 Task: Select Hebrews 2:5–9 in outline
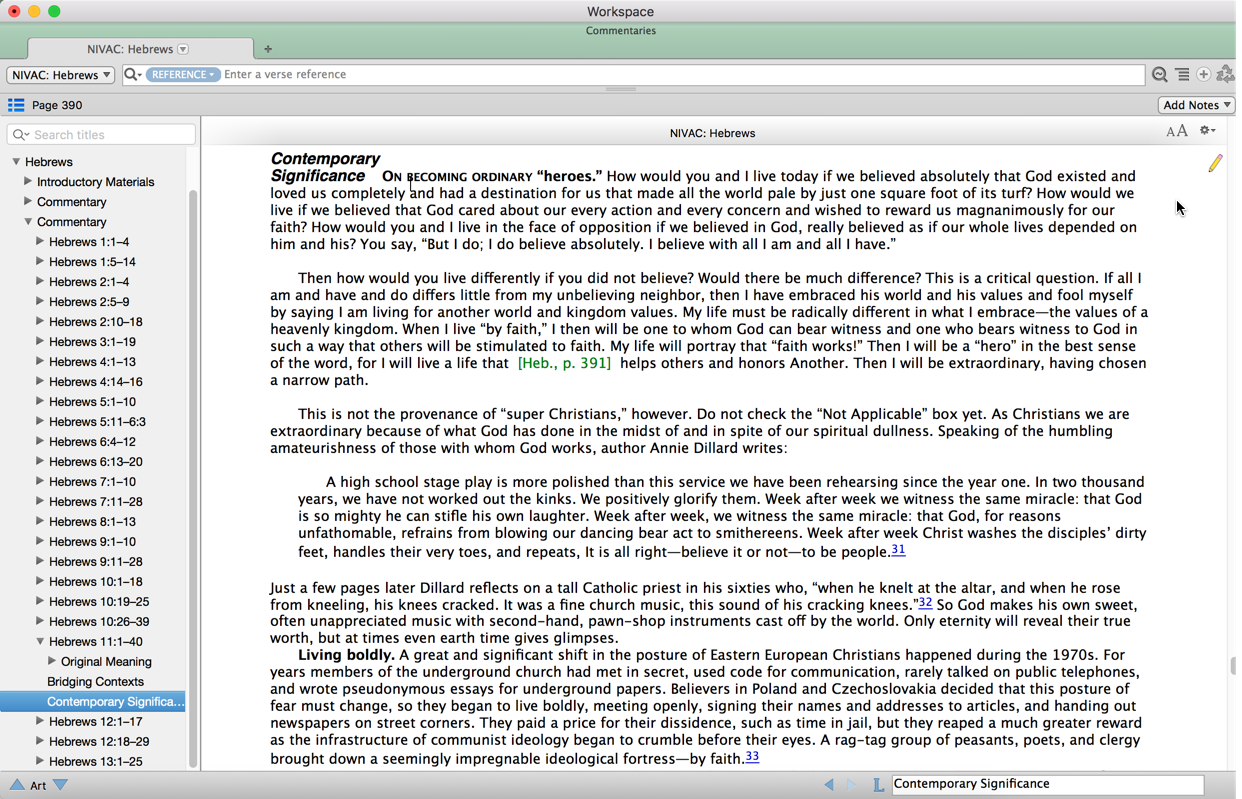(89, 302)
